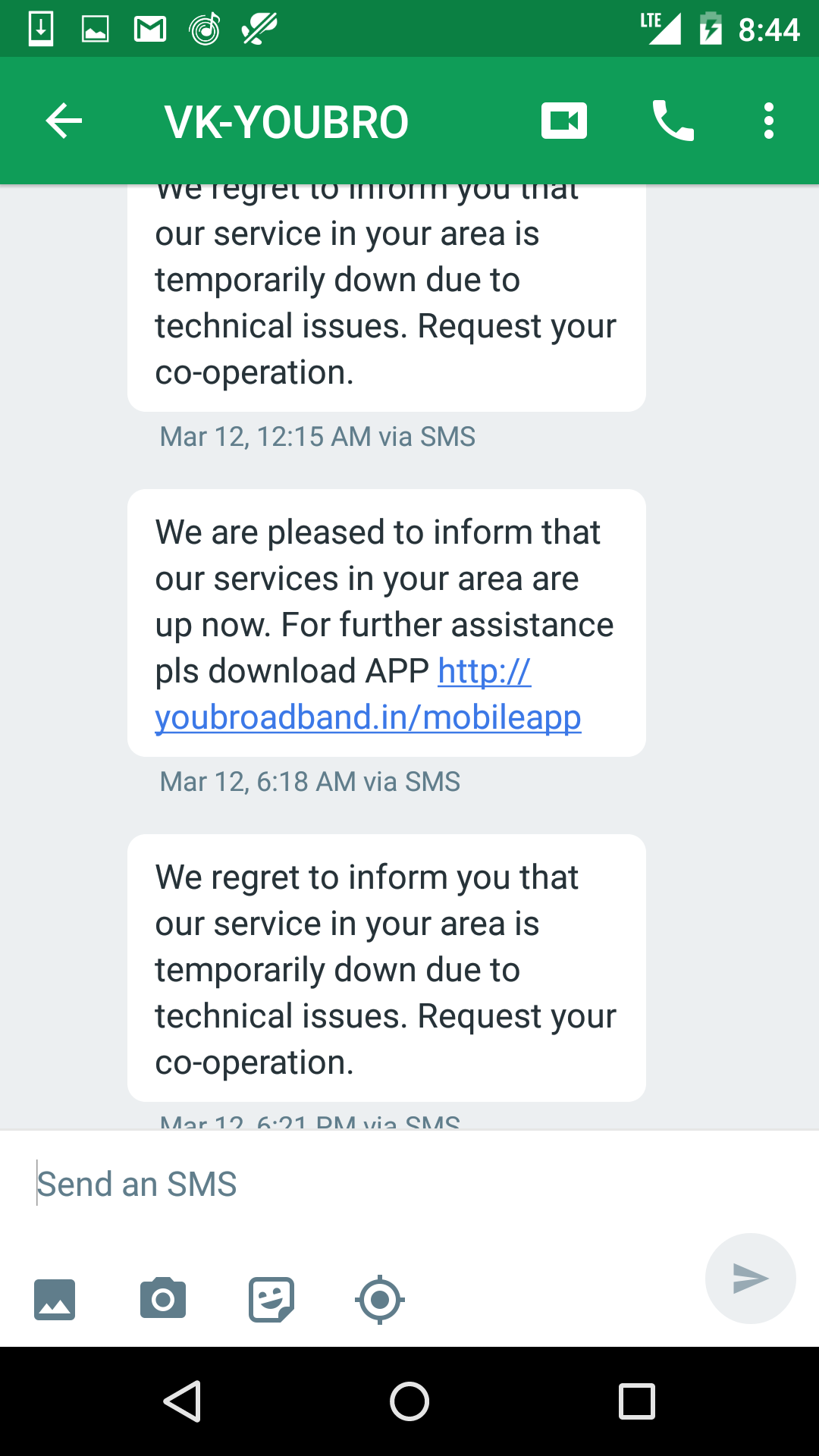
Task: Open the sticker picker
Action: (x=271, y=1300)
